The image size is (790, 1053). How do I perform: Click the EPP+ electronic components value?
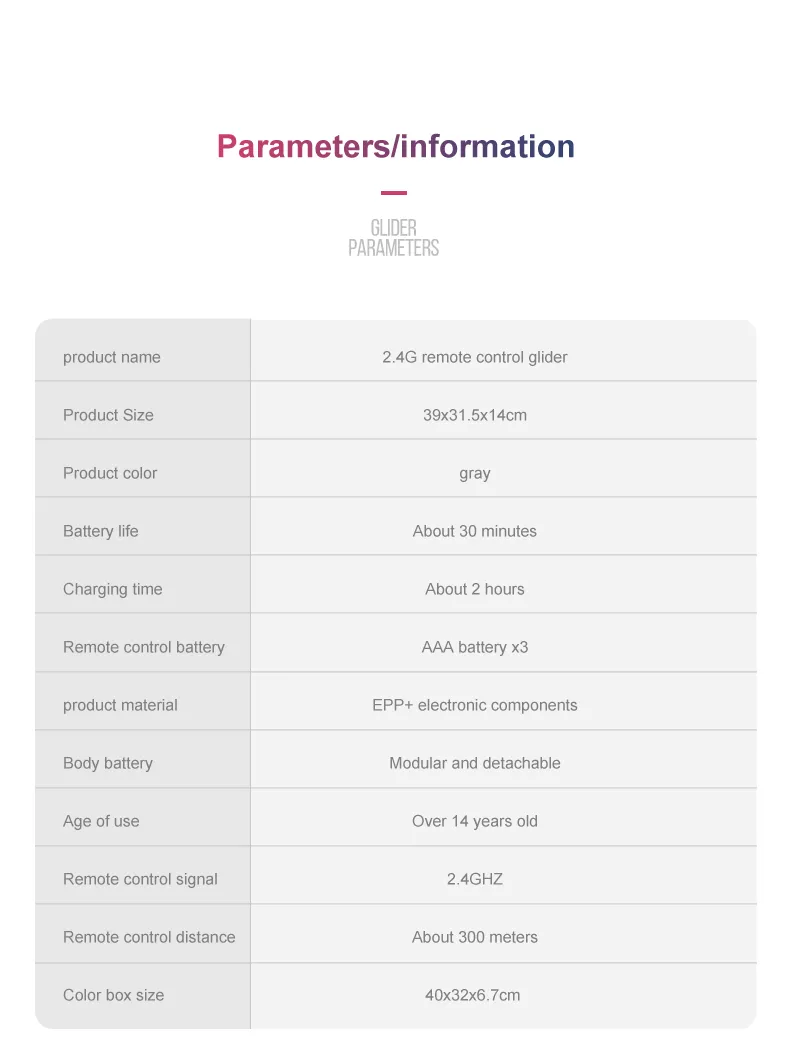point(474,705)
